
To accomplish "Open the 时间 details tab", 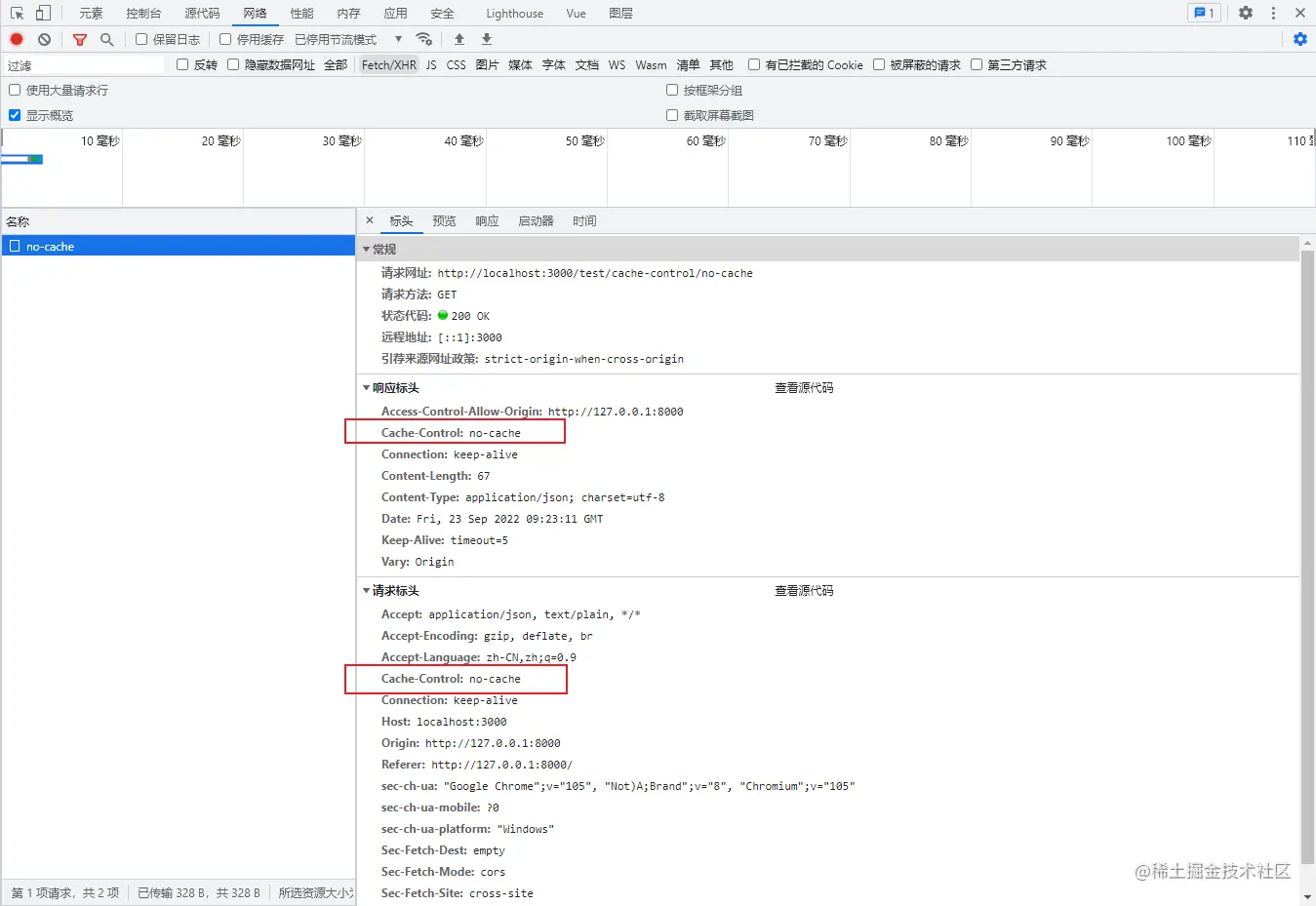I will 584,221.
